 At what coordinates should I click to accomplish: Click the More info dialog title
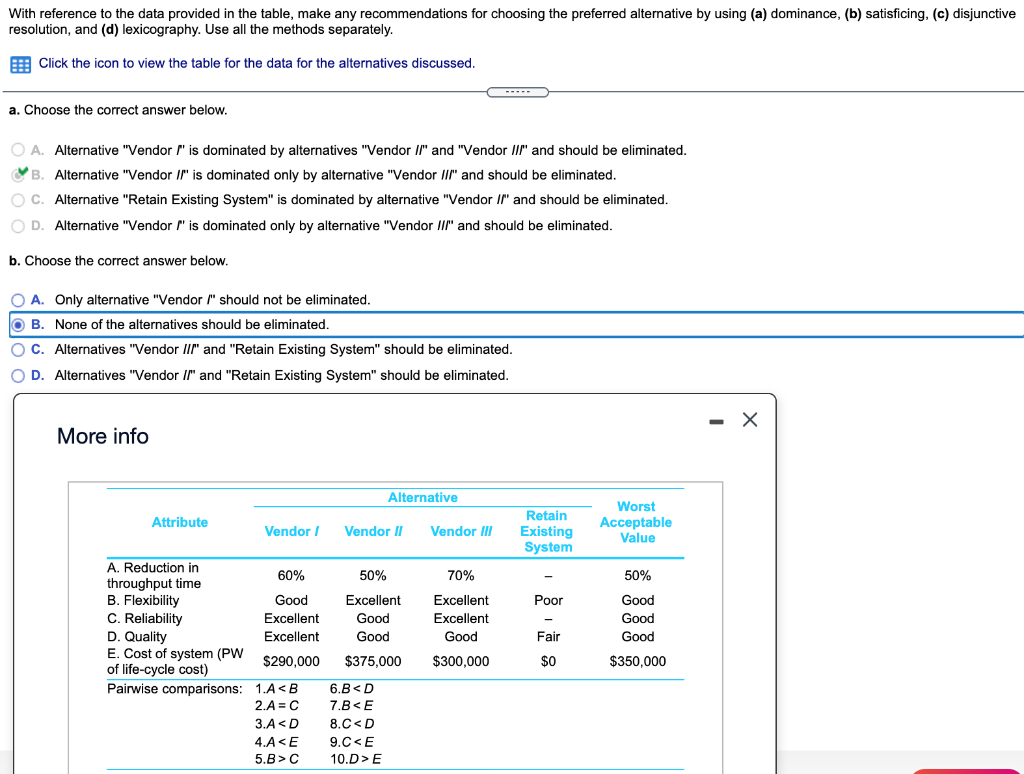pyautogui.click(x=102, y=437)
